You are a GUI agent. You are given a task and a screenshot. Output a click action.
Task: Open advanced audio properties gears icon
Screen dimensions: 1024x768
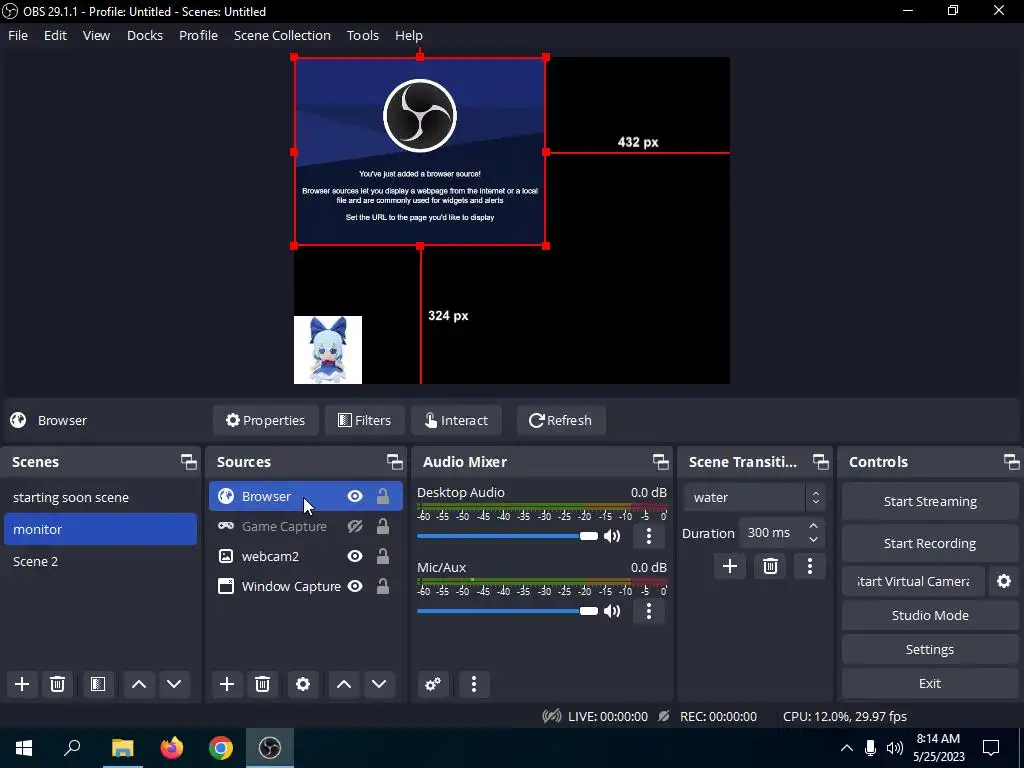point(433,684)
